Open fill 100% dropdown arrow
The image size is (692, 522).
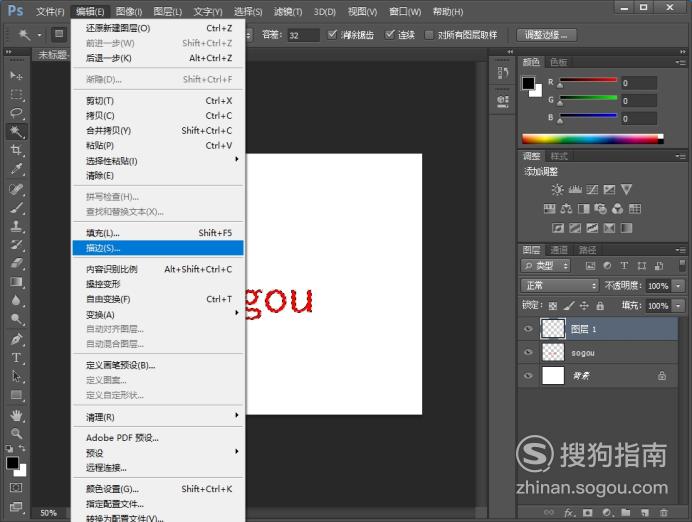click(x=678, y=306)
